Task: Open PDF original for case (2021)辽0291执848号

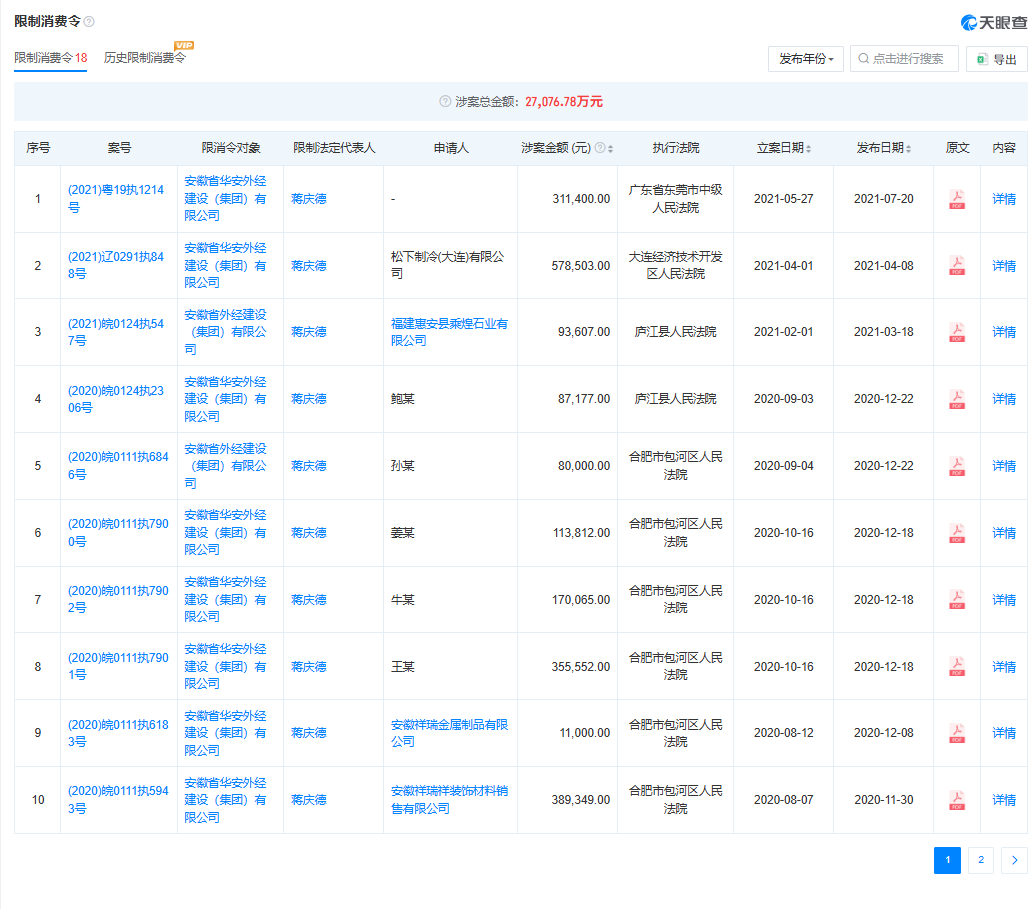Action: [x=956, y=266]
